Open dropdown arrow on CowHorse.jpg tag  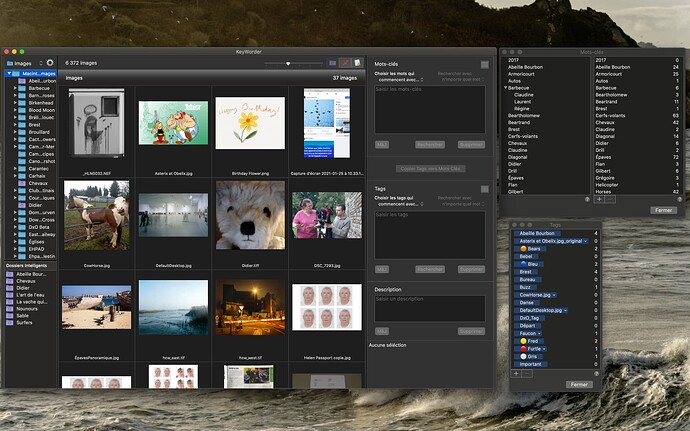[554, 295]
